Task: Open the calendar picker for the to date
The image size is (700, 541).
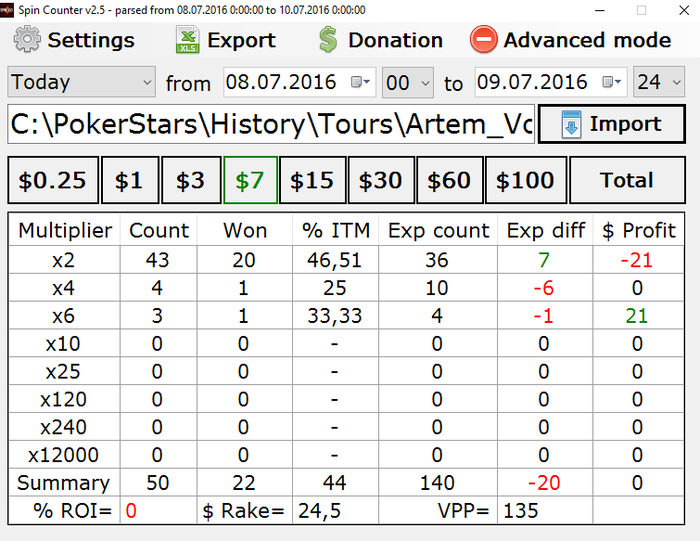Action: 612,82
